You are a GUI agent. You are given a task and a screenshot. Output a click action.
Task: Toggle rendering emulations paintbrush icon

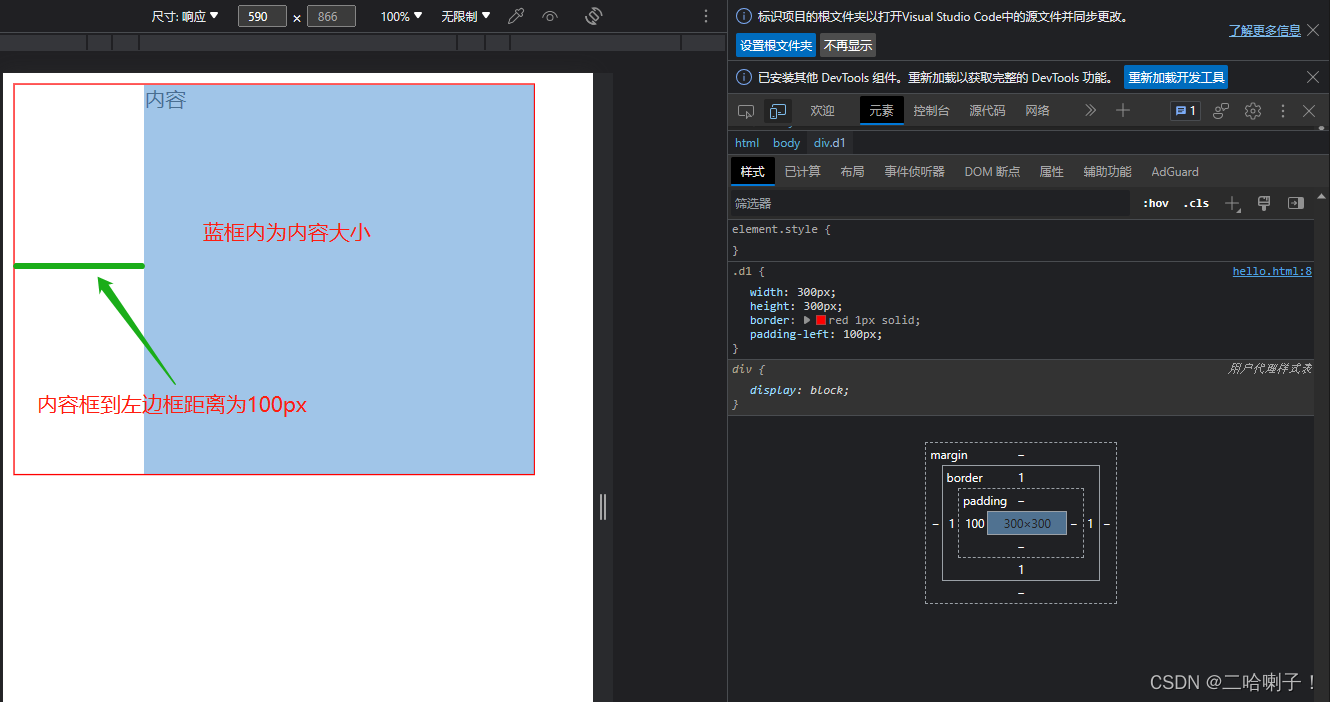[1264, 203]
